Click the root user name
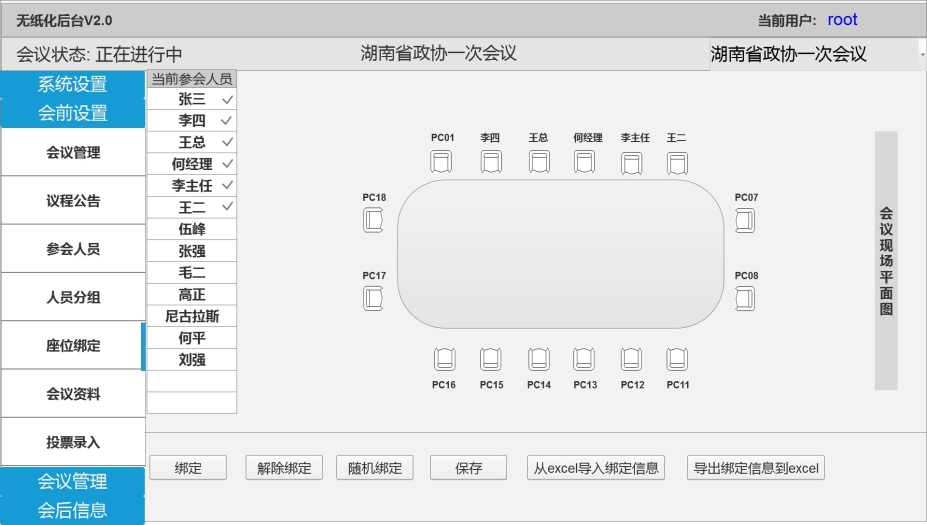 pyautogui.click(x=842, y=20)
